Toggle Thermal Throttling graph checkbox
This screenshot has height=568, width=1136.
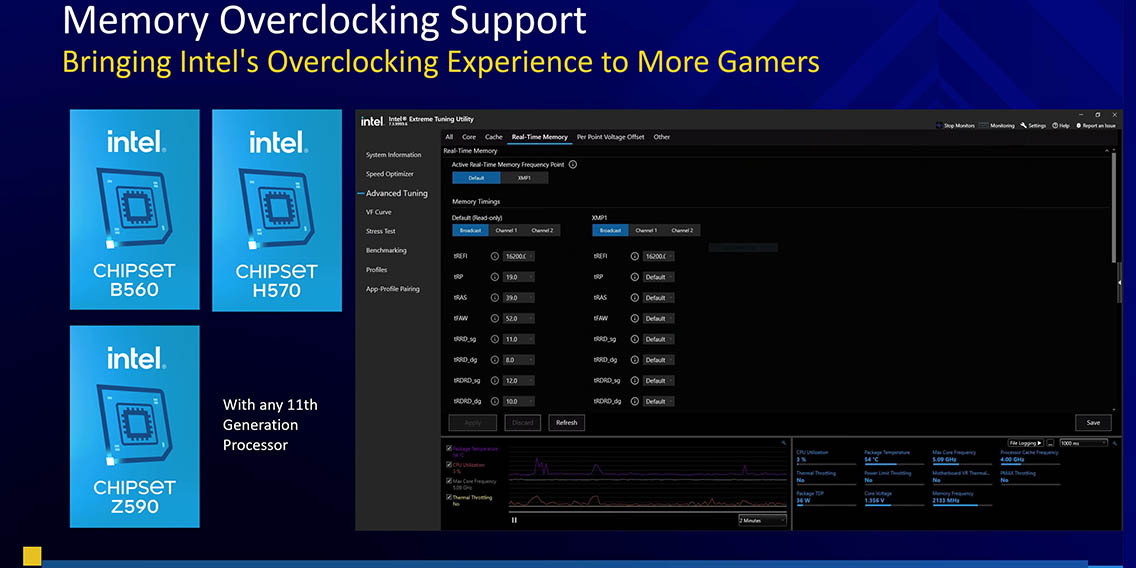point(449,497)
